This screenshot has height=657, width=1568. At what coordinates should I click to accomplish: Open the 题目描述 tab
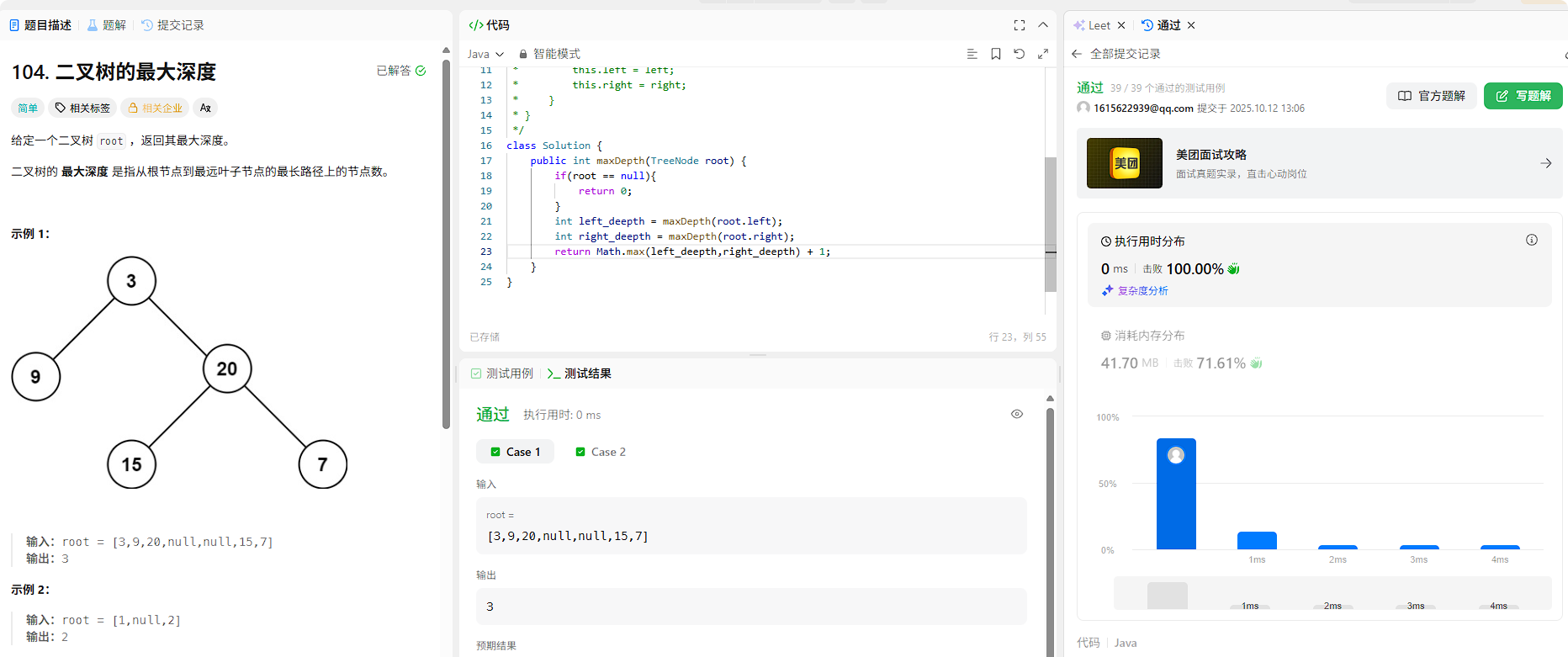40,25
